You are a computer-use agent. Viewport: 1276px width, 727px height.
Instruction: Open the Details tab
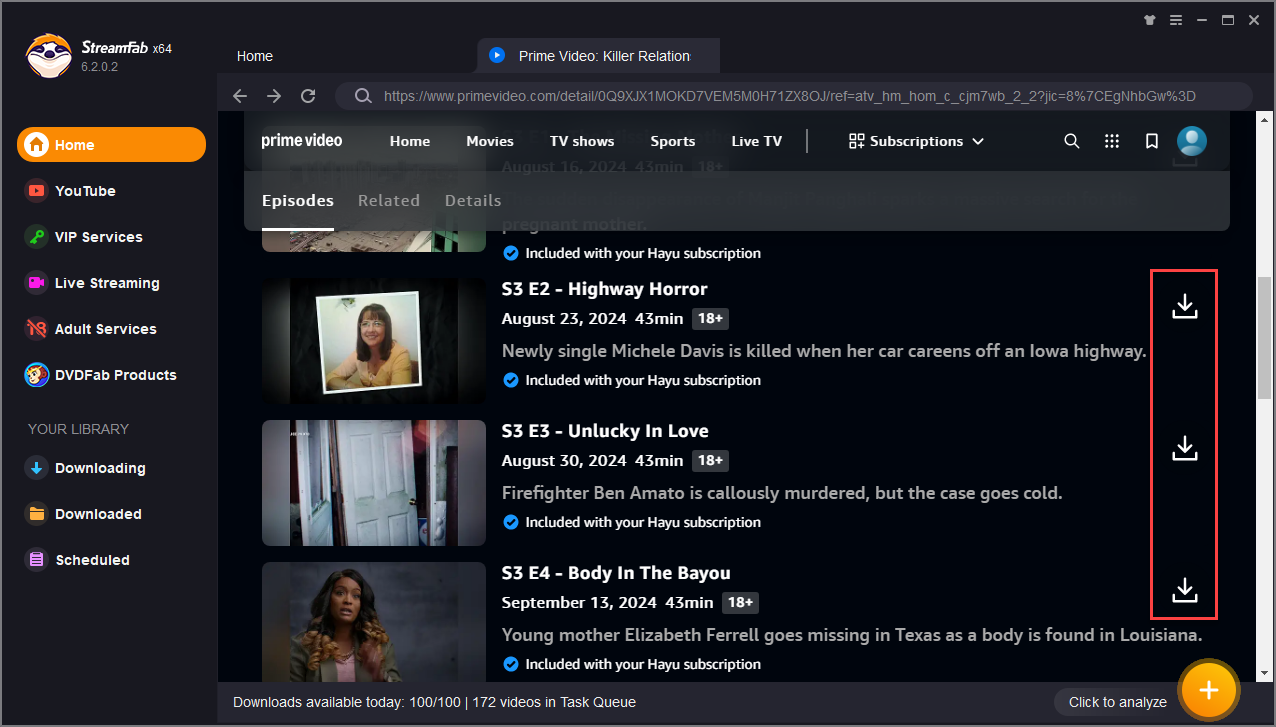coord(472,200)
